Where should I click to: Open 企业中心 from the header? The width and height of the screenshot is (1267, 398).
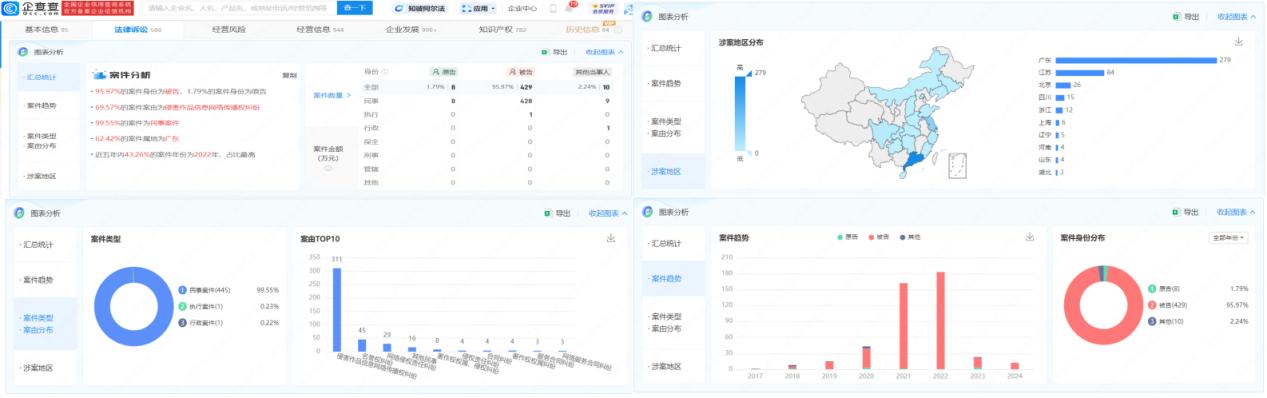tap(522, 8)
